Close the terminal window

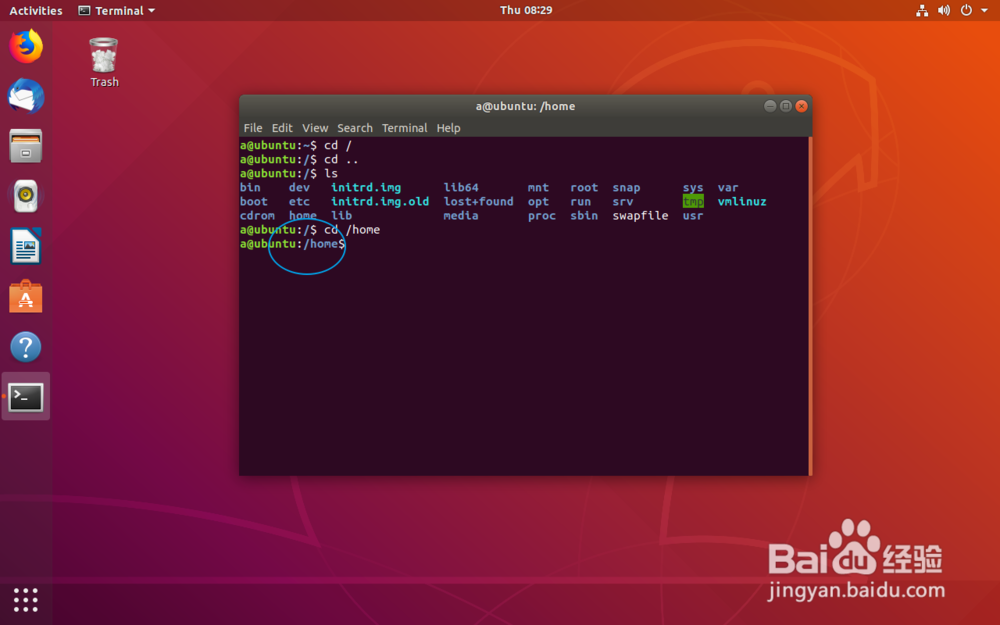(802, 106)
